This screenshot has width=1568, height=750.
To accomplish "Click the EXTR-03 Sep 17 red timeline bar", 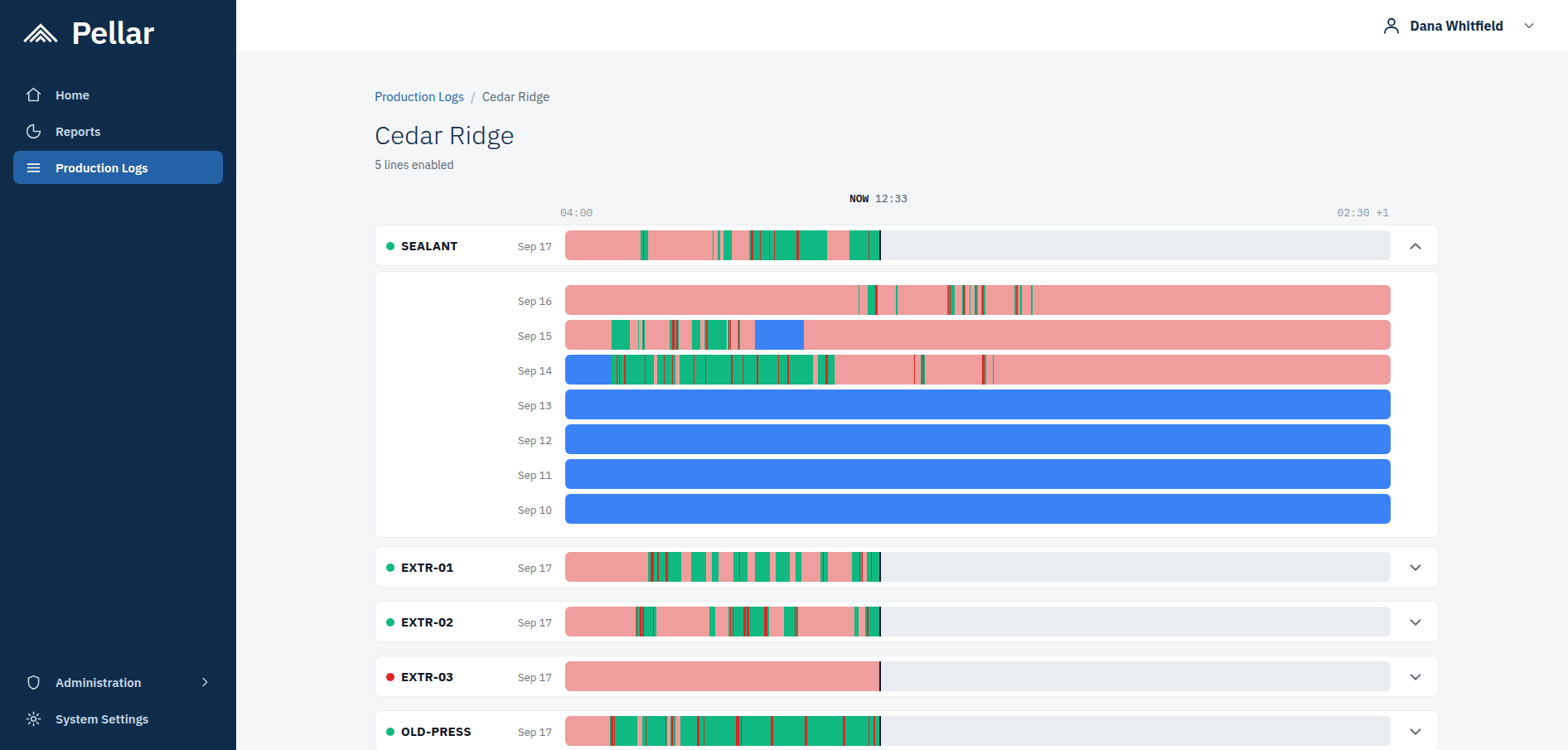I will [x=723, y=676].
